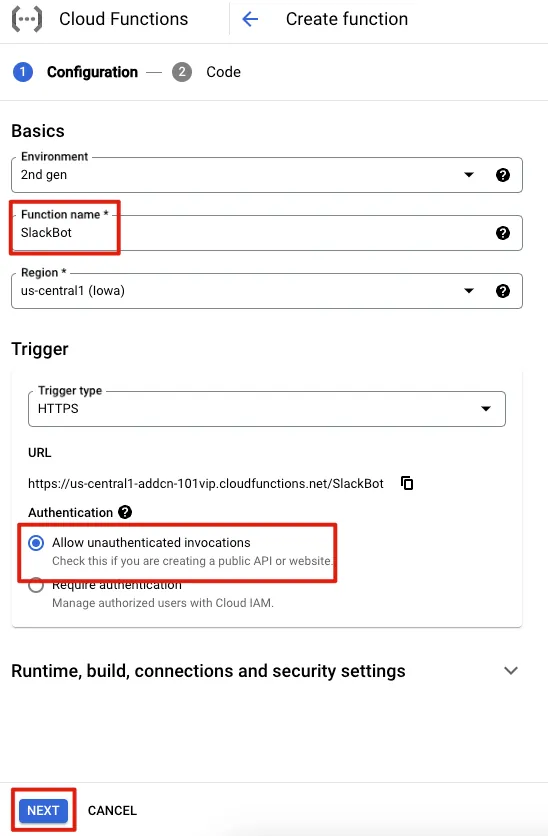The image size is (548, 836).
Task: Open the Trigger type HTTPS dropdown
Action: click(x=267, y=409)
